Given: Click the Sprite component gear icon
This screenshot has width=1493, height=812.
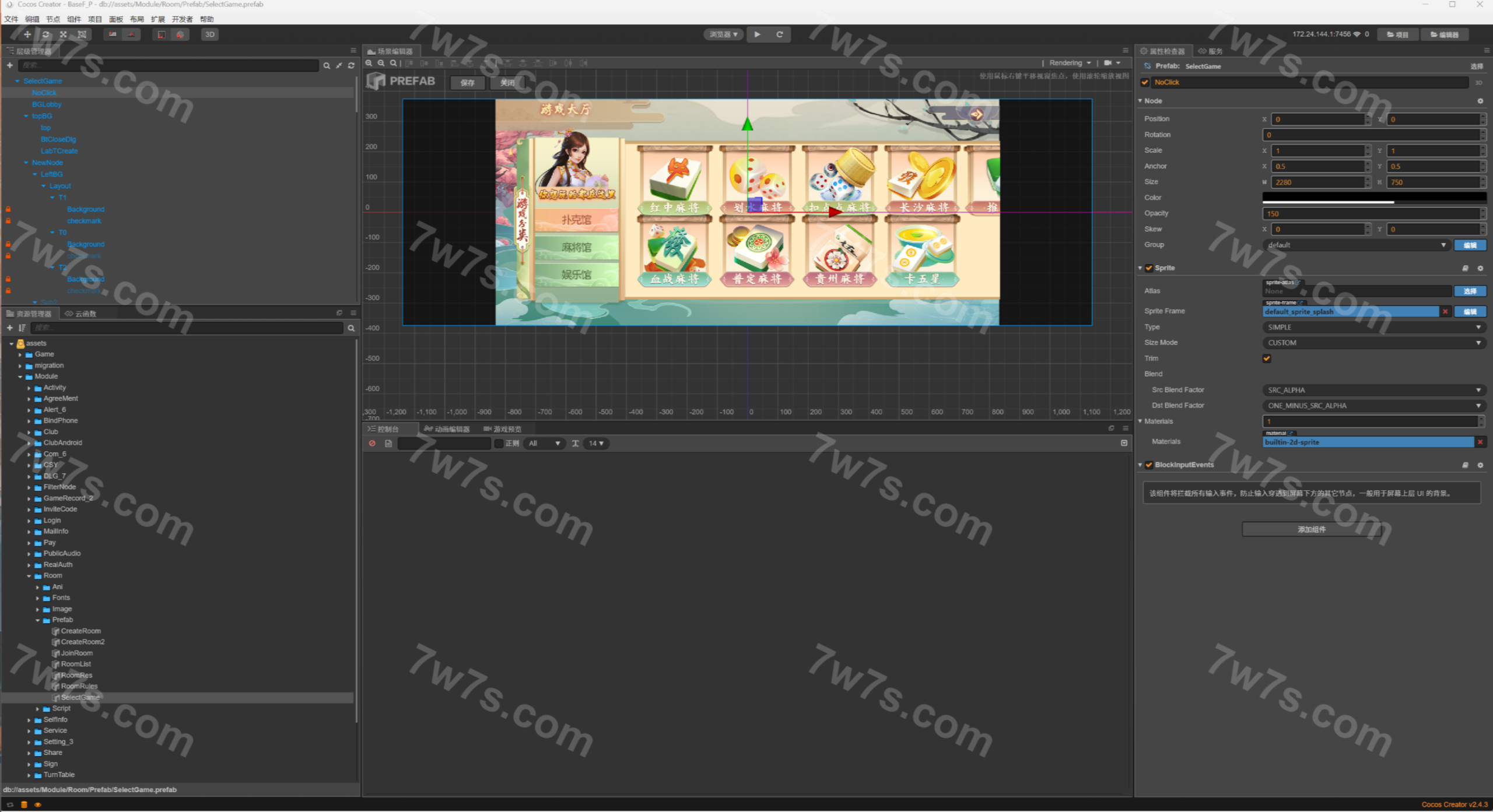Looking at the screenshot, I should (1480, 268).
